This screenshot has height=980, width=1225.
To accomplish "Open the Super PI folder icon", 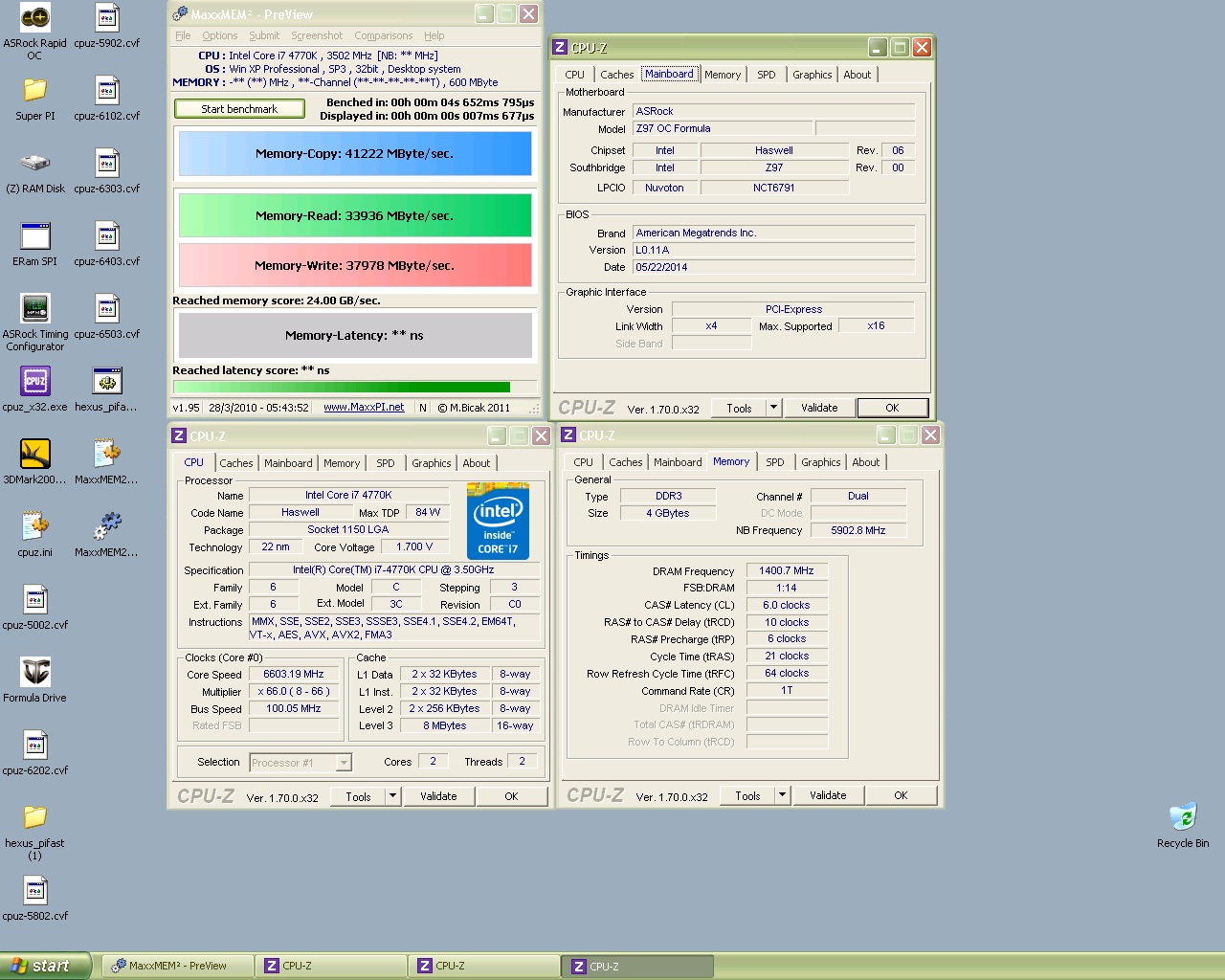I will 35,90.
